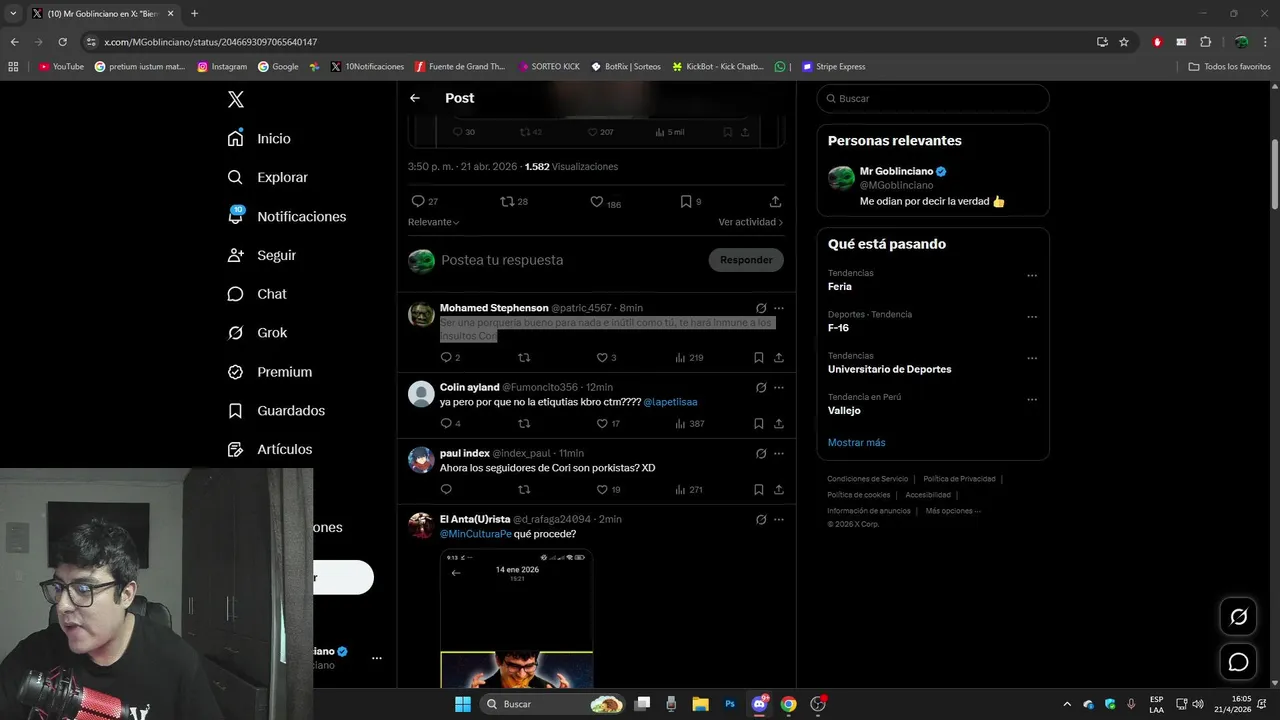The width and height of the screenshot is (1280, 720).
Task: Bookmark paul index reply
Action: click(759, 490)
